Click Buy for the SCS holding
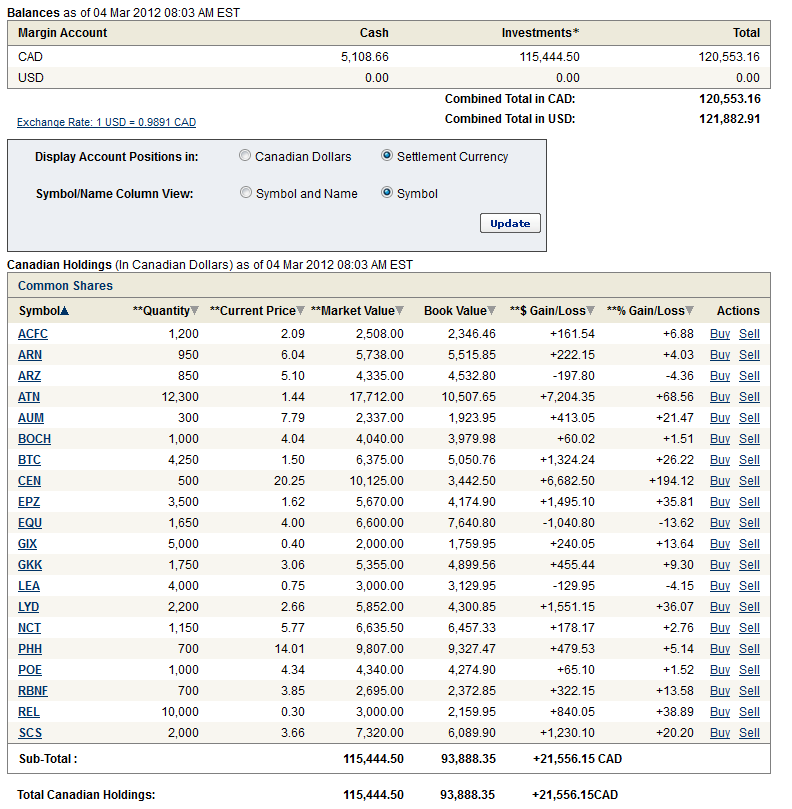 pyautogui.click(x=719, y=733)
